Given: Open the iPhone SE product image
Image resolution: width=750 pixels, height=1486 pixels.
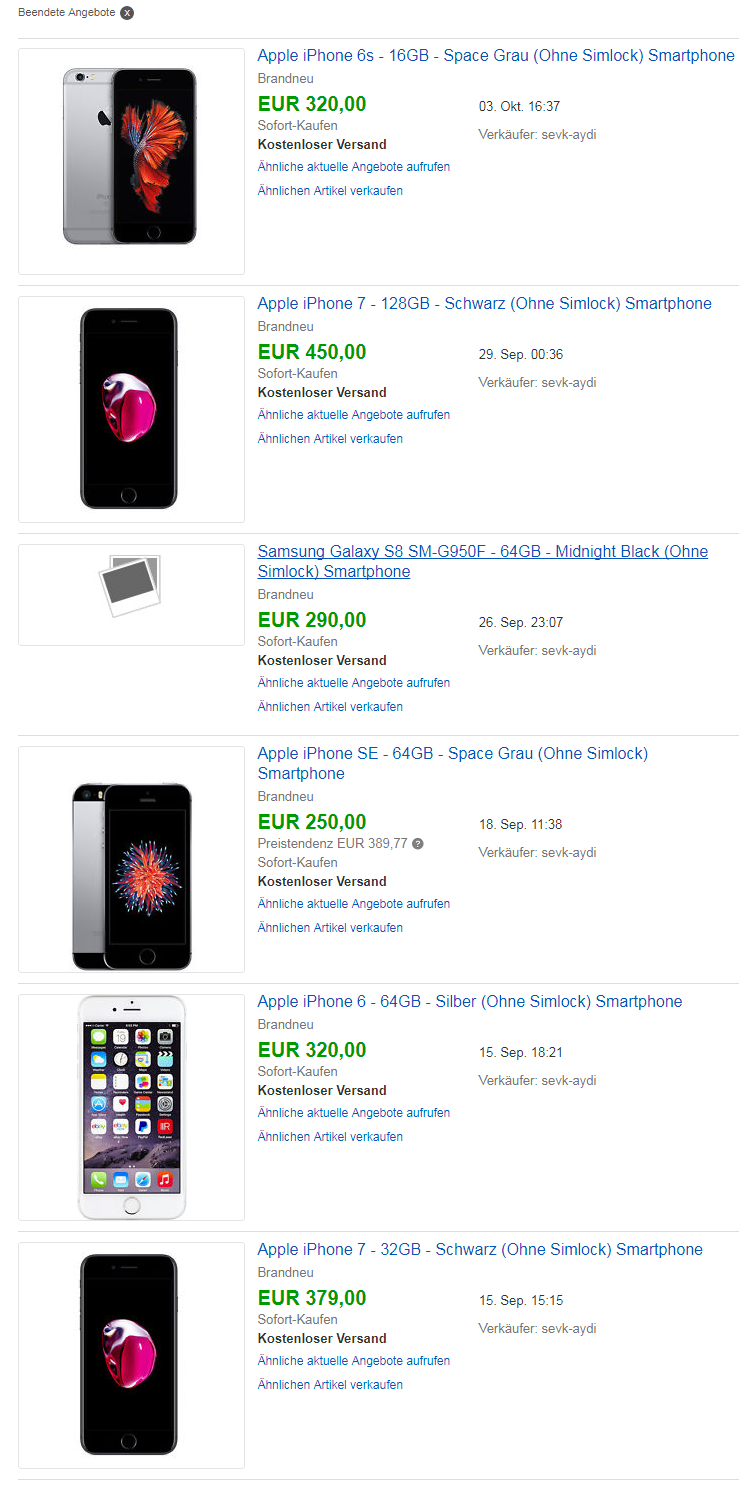Looking at the screenshot, I should pyautogui.click(x=130, y=858).
